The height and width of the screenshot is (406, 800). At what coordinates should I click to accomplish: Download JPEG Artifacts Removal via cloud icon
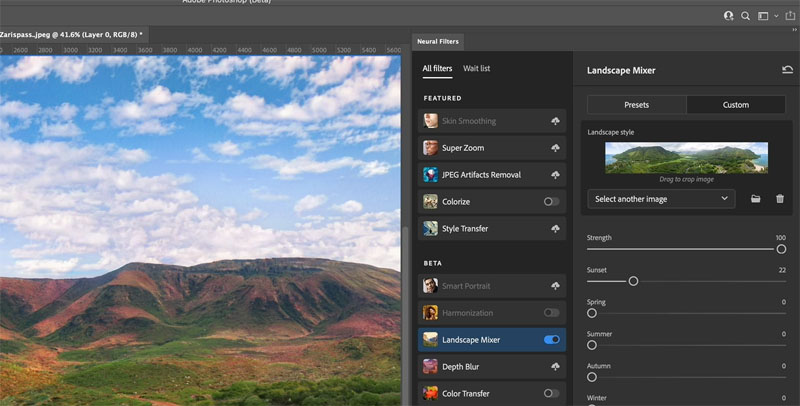click(x=555, y=174)
